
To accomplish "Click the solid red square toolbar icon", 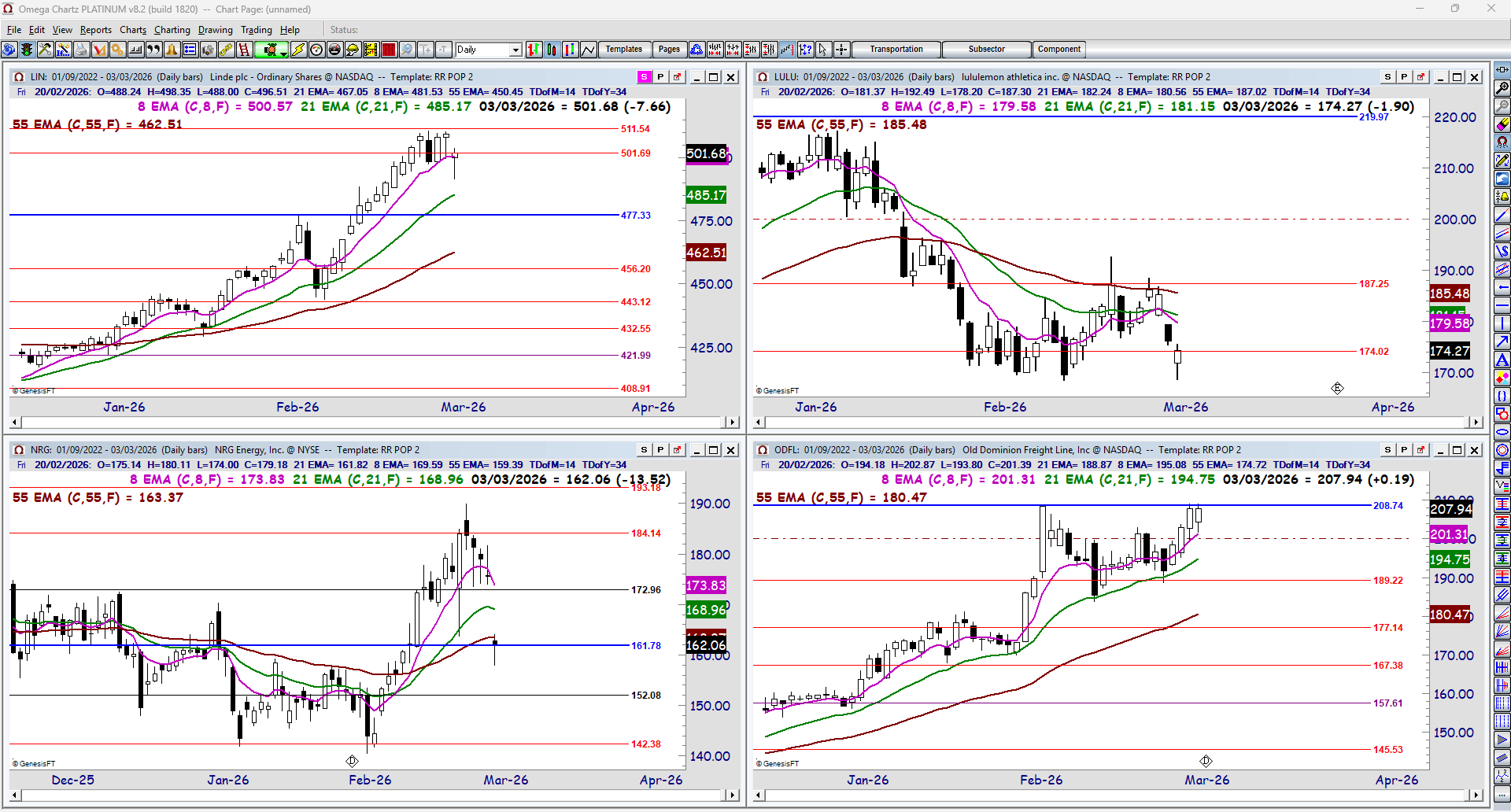I will point(389,50).
